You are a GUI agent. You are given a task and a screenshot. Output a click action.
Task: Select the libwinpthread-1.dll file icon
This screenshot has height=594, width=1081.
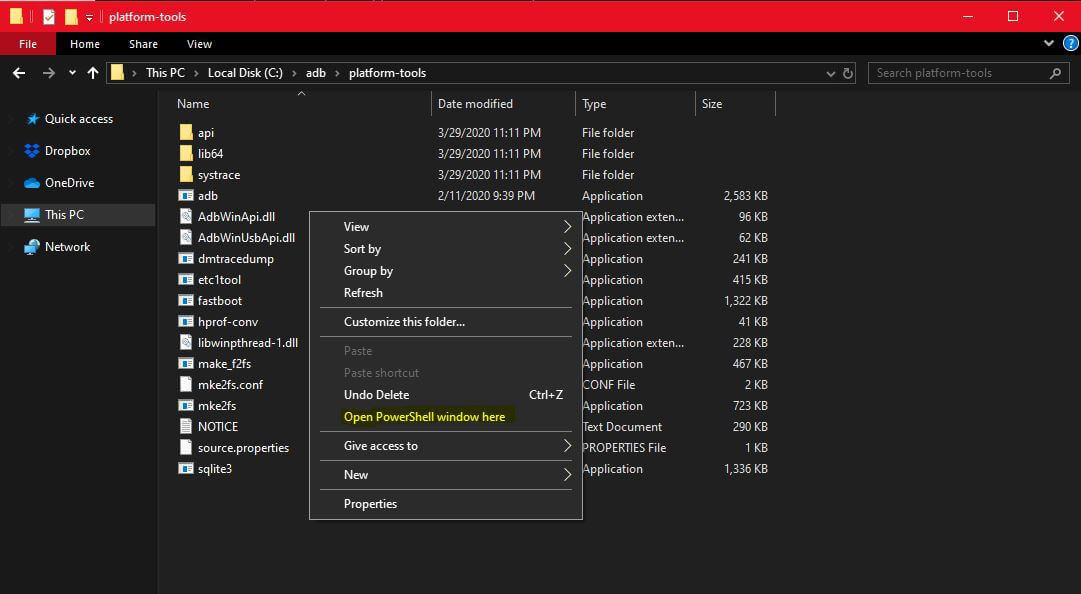point(186,342)
